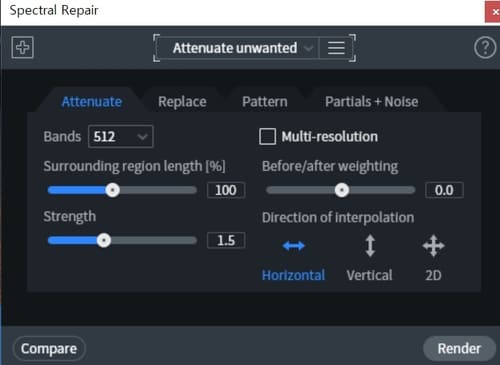This screenshot has width=500, height=365.
Task: Switch to the Pattern tab
Action: coord(265,102)
